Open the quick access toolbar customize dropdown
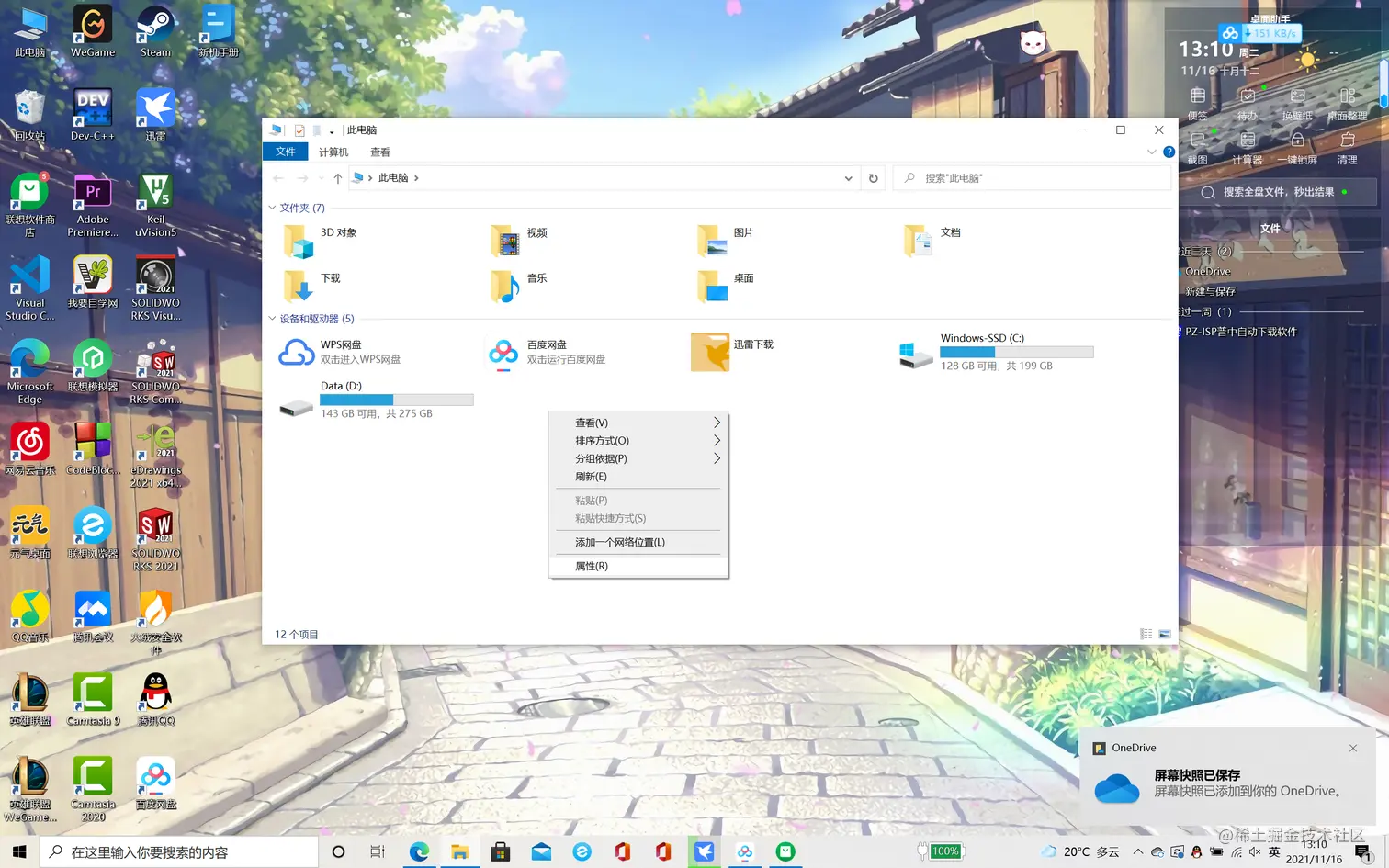The height and width of the screenshot is (868, 1389). (x=332, y=131)
